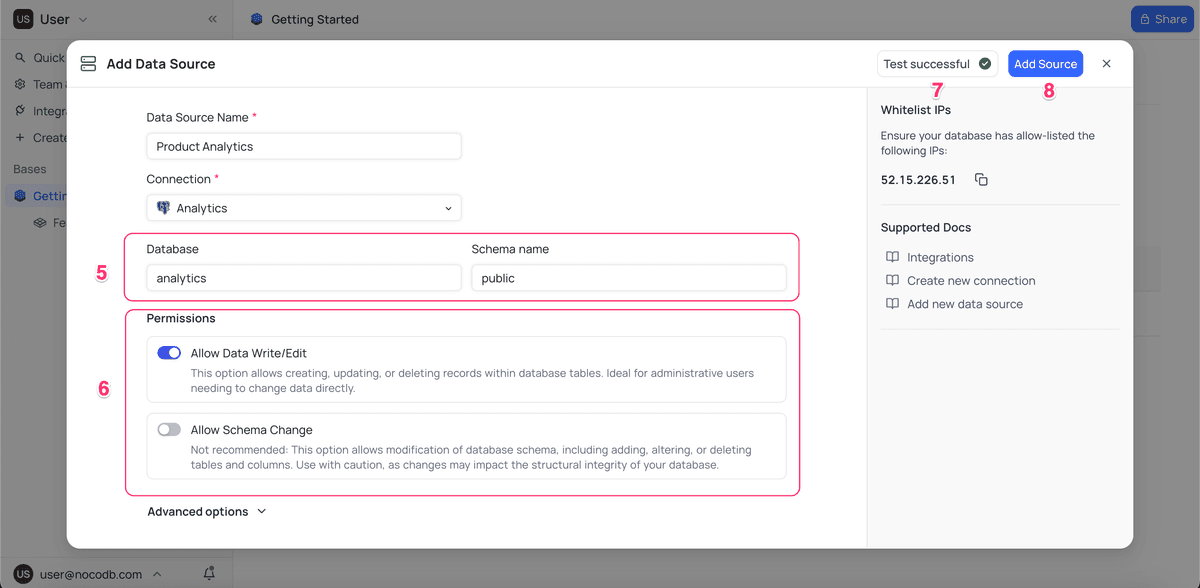
Task: Click the sidebar collapse double-chevron icon
Action: click(x=212, y=18)
